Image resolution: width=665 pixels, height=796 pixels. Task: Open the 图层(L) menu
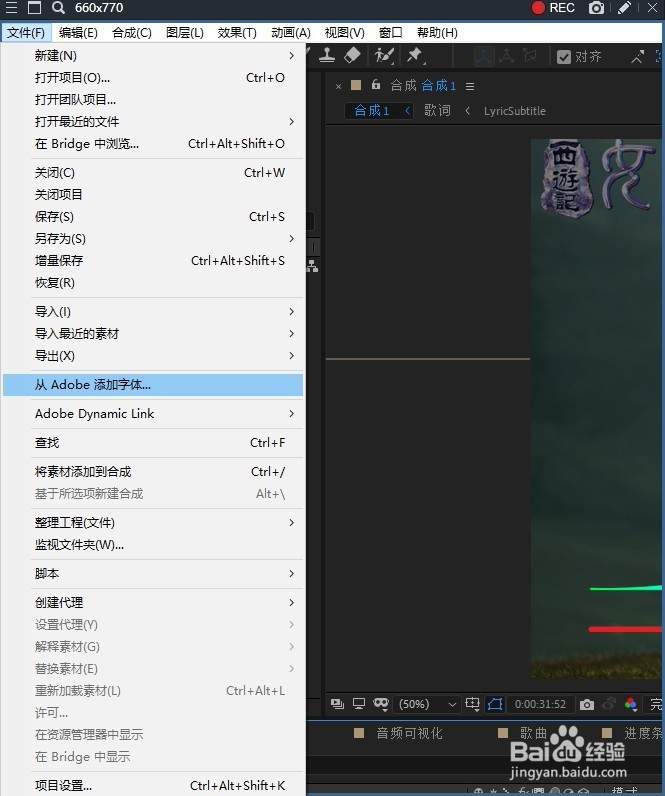point(185,33)
